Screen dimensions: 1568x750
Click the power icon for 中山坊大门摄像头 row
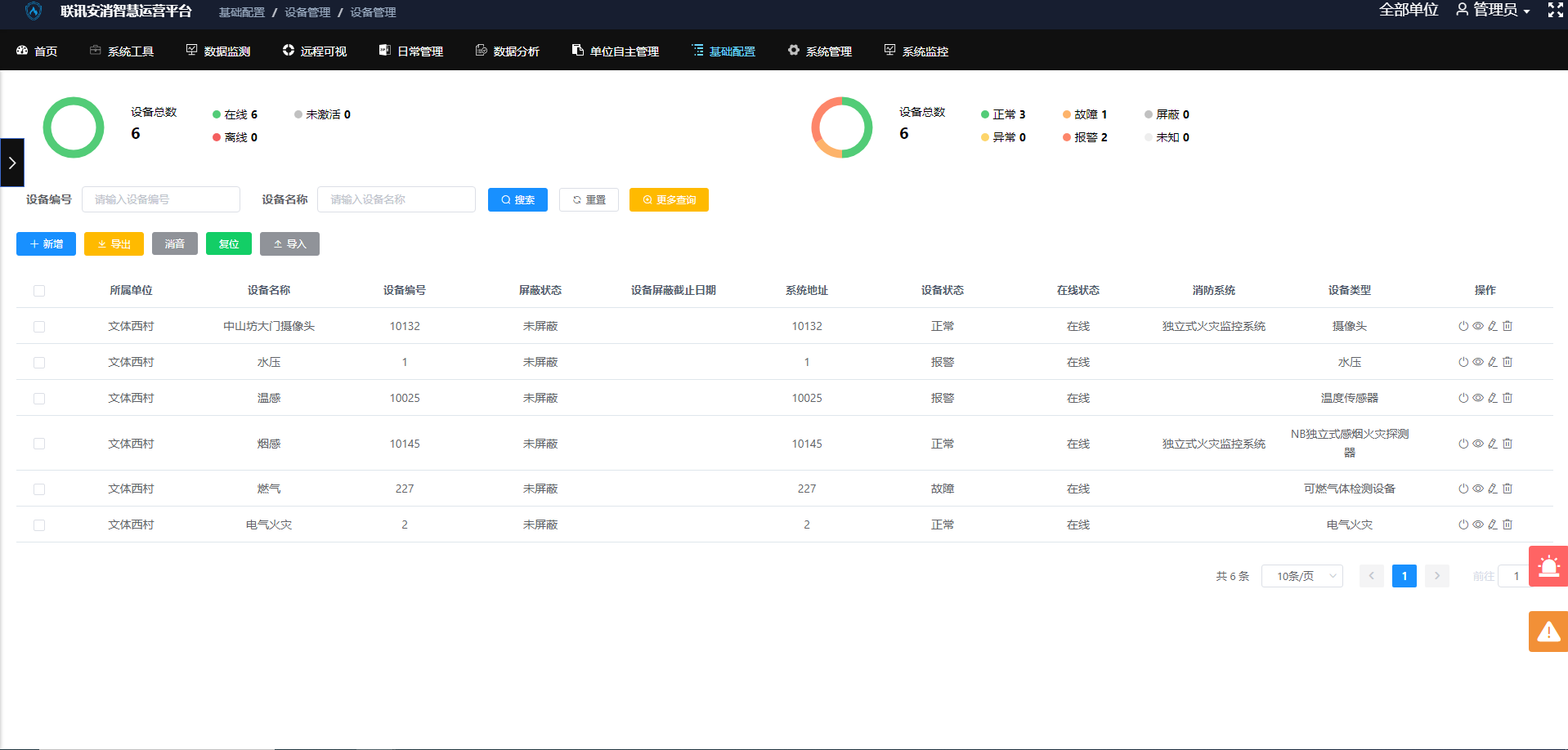coord(1463,326)
